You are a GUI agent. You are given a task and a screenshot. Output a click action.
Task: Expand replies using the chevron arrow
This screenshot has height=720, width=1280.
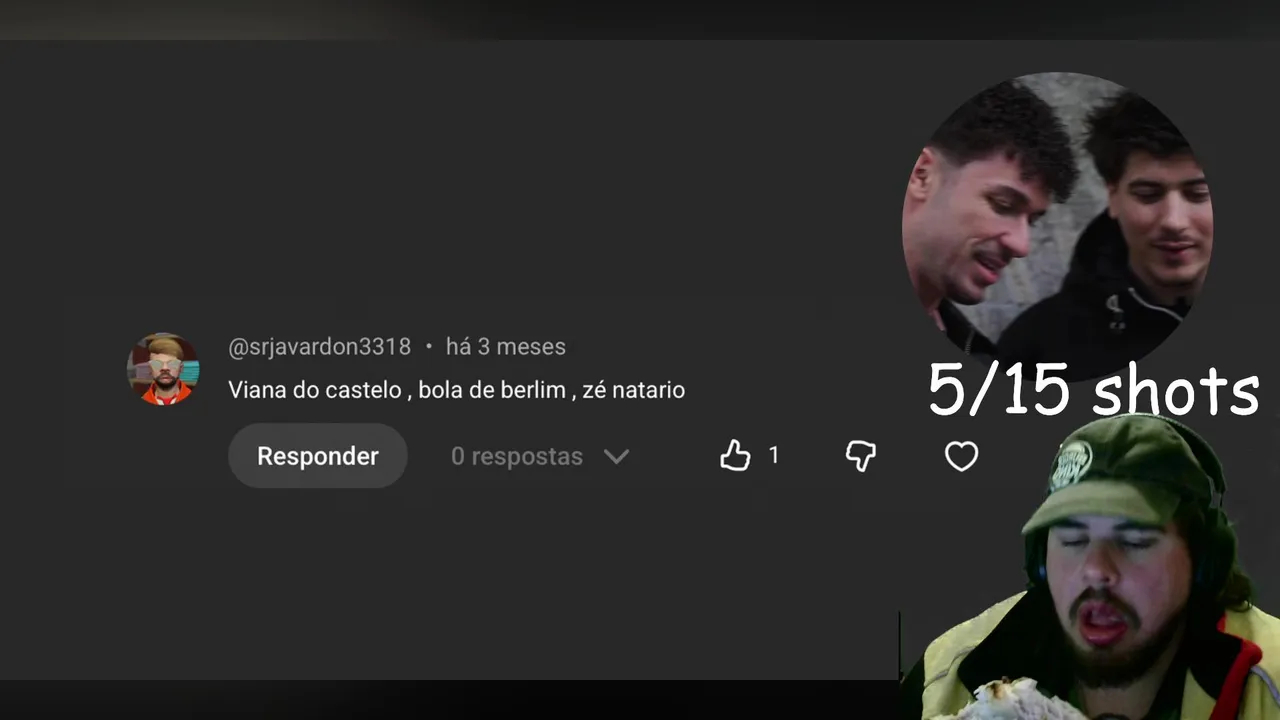[616, 456]
